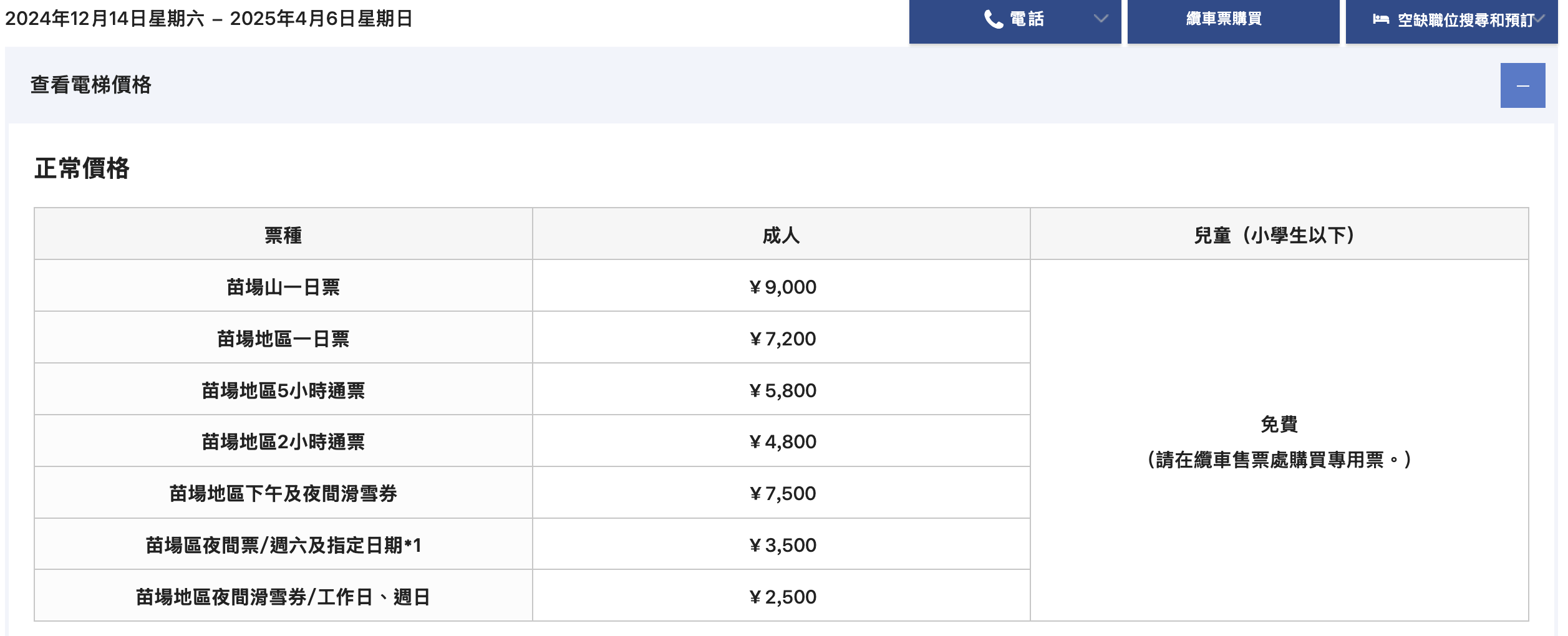This screenshot has height=636, width=1568.
Task: Click the 成人 column header
Action: tap(781, 235)
